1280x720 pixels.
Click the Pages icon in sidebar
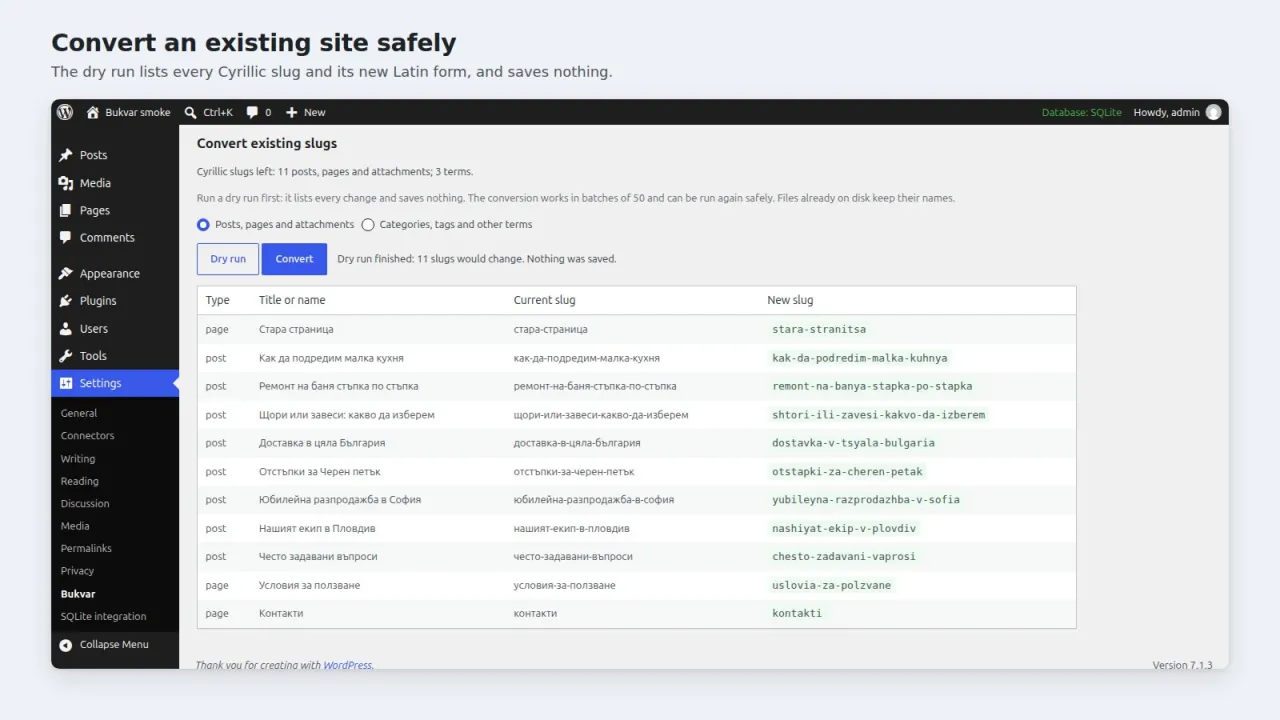pyautogui.click(x=66, y=210)
